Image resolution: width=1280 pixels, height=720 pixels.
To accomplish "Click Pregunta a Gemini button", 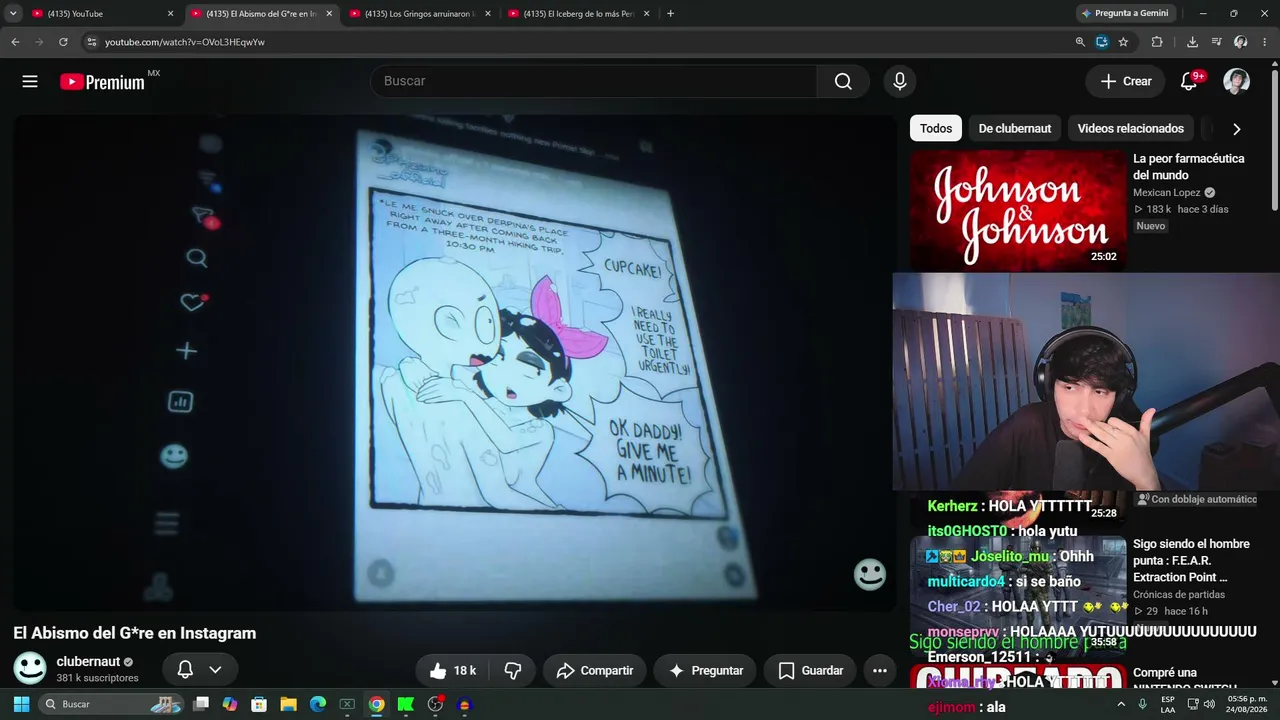I will pos(1124,14).
